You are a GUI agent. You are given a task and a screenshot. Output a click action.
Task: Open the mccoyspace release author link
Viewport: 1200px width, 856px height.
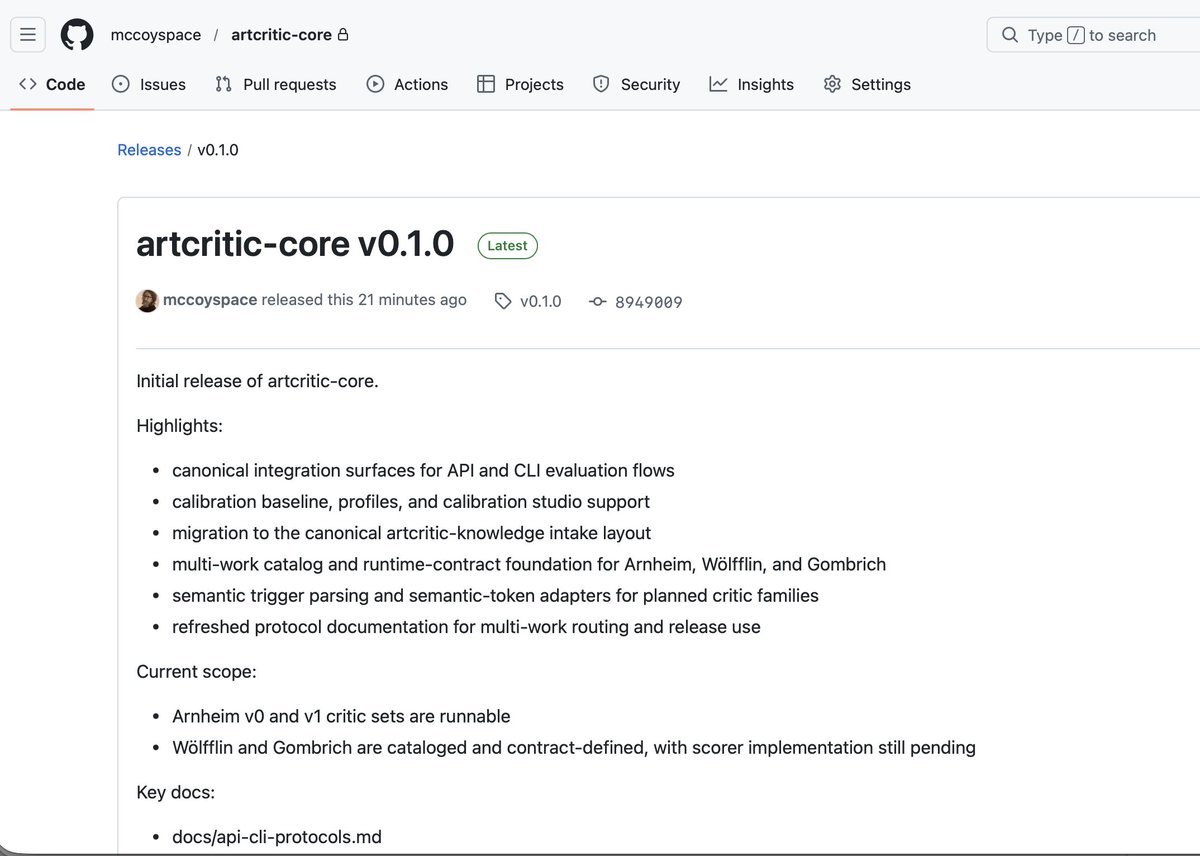pos(210,300)
